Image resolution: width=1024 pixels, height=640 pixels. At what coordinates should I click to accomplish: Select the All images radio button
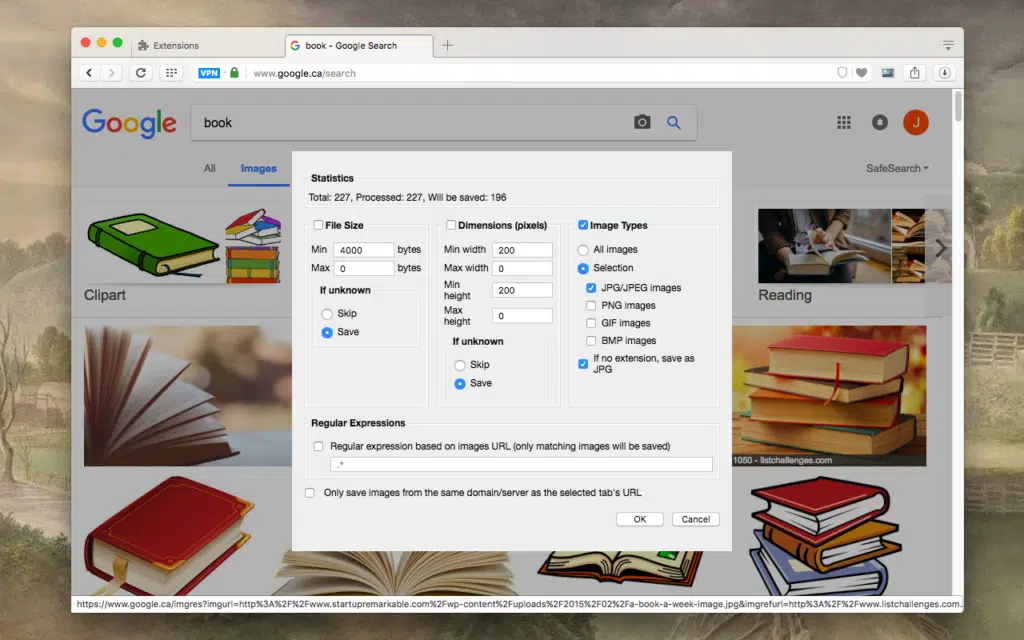click(584, 249)
